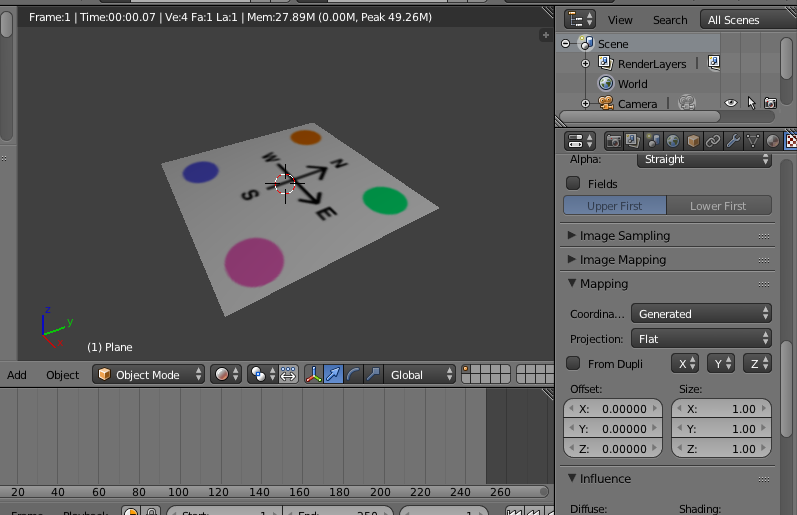Screen dimensions: 797x515
Task: Click the outliner editor type selector
Action: pos(580,20)
